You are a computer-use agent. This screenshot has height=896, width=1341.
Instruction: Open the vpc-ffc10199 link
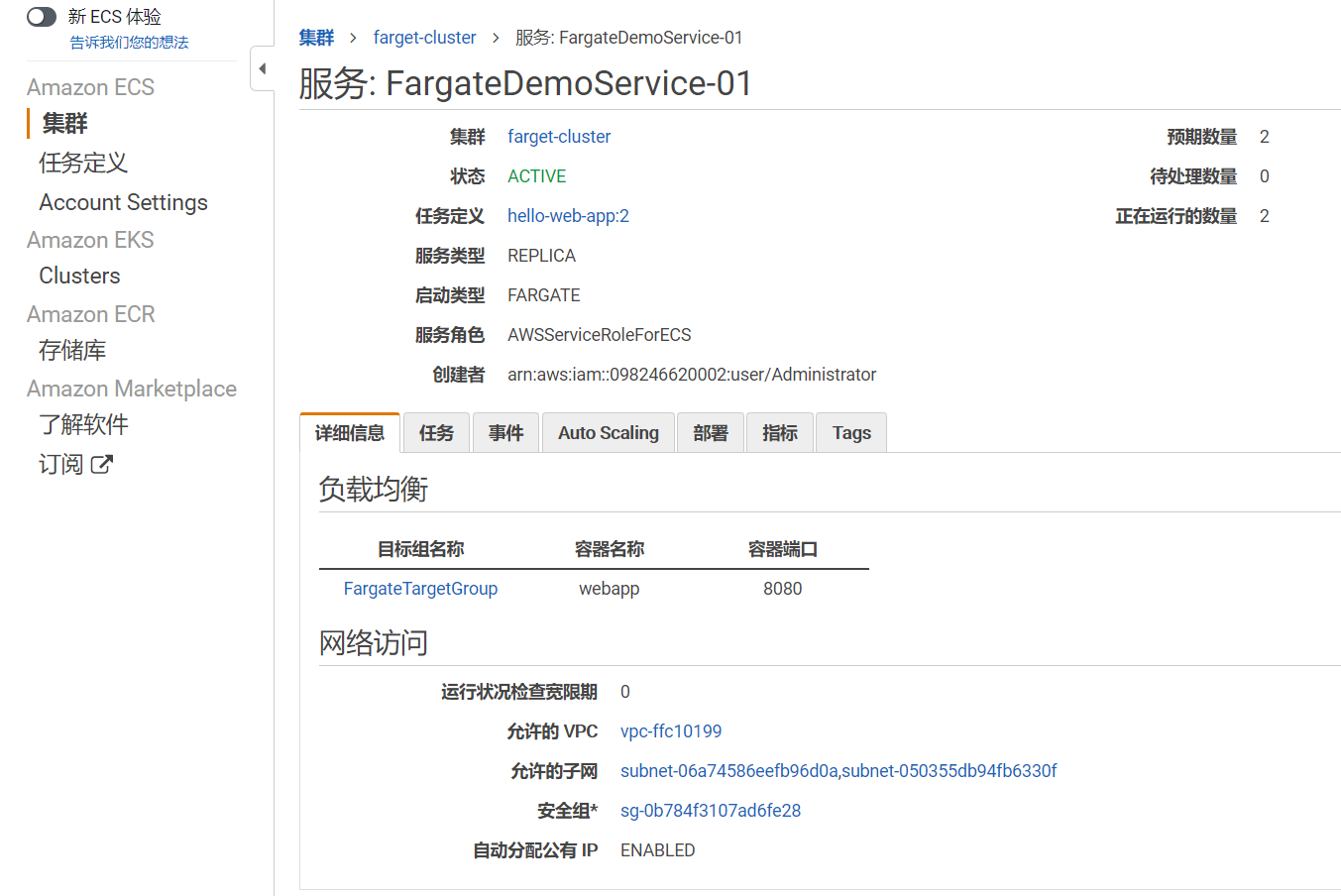[671, 731]
